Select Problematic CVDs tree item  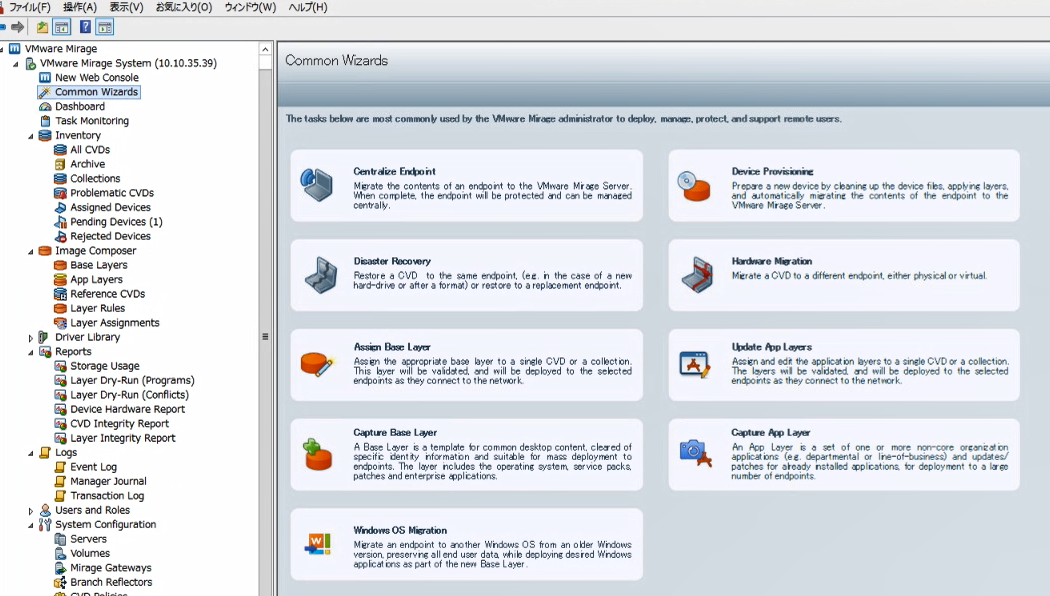pyautogui.click(x=112, y=193)
